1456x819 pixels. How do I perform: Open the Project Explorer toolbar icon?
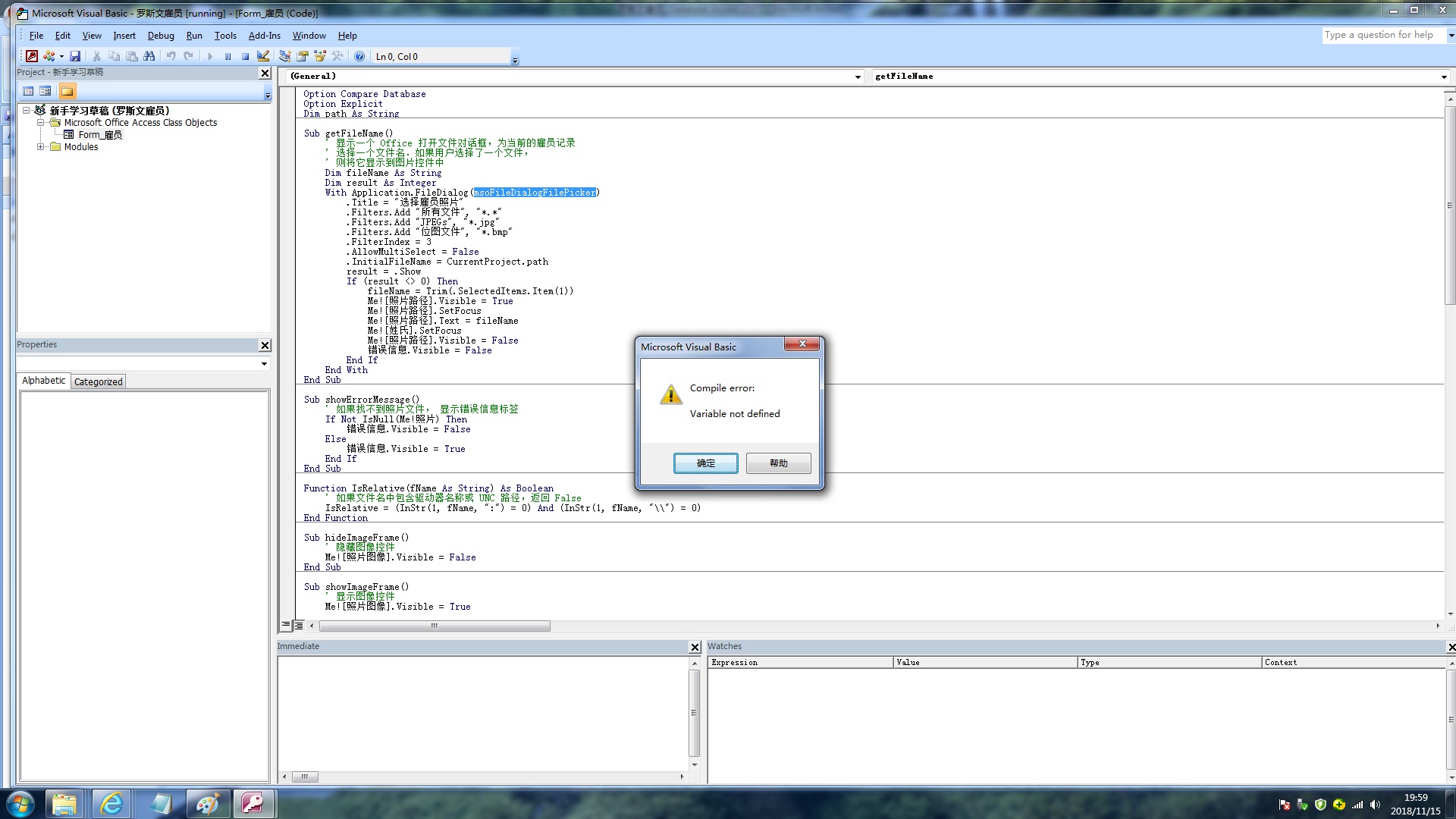point(284,56)
